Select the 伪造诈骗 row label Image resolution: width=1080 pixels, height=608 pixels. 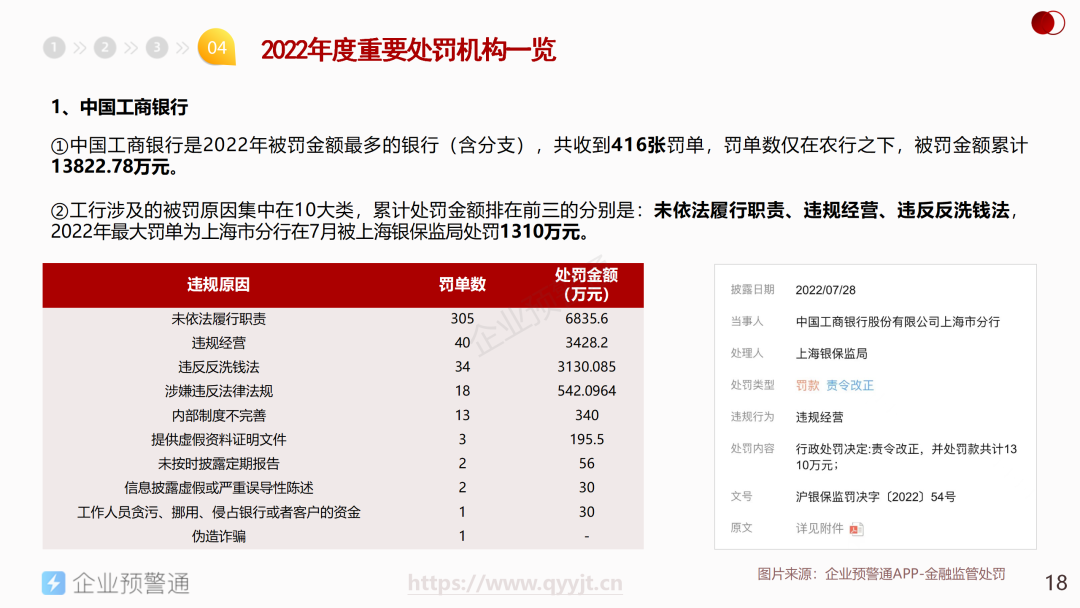(218, 536)
